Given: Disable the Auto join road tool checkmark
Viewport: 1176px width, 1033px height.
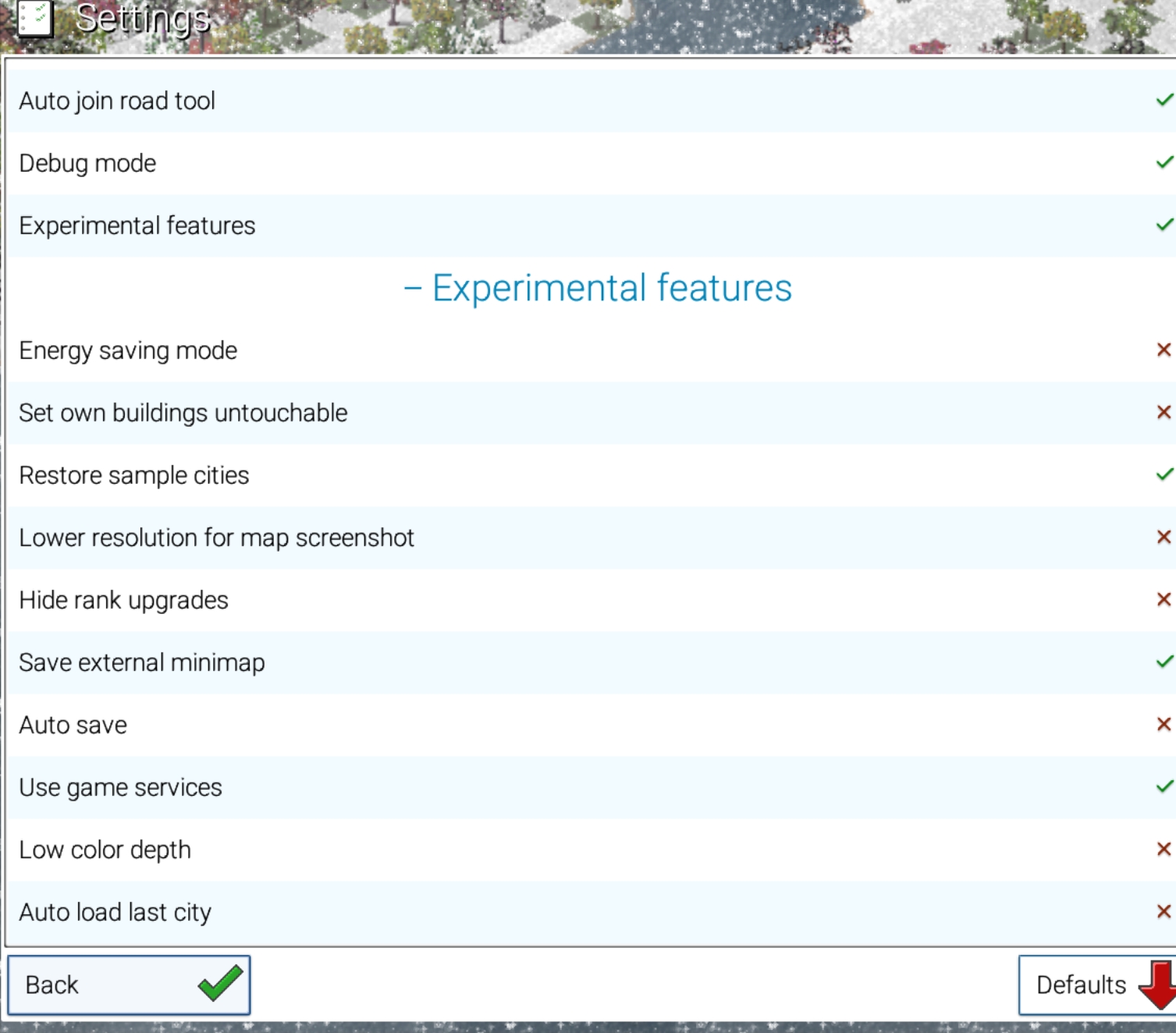Looking at the screenshot, I should click(x=1164, y=100).
